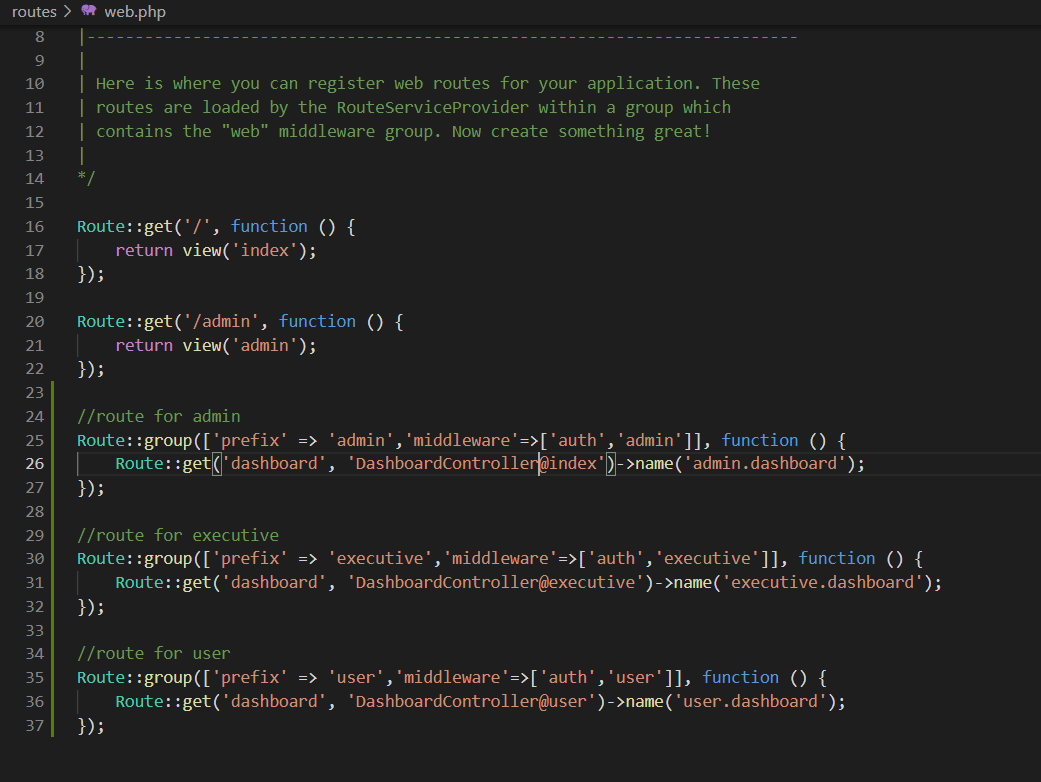Click line number 30 in gutter
1041x782 pixels.
(35, 558)
